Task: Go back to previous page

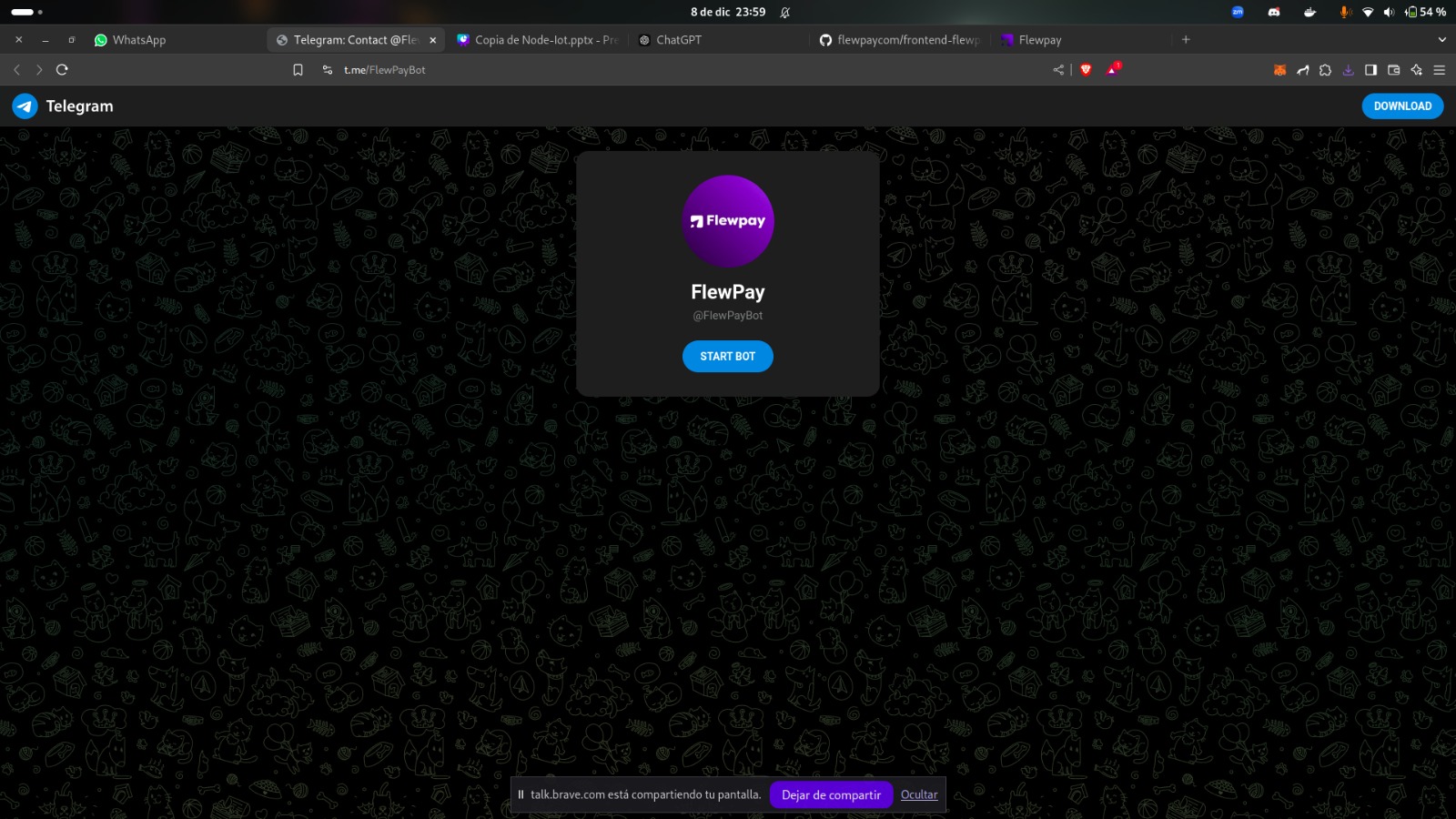Action: coord(16,70)
